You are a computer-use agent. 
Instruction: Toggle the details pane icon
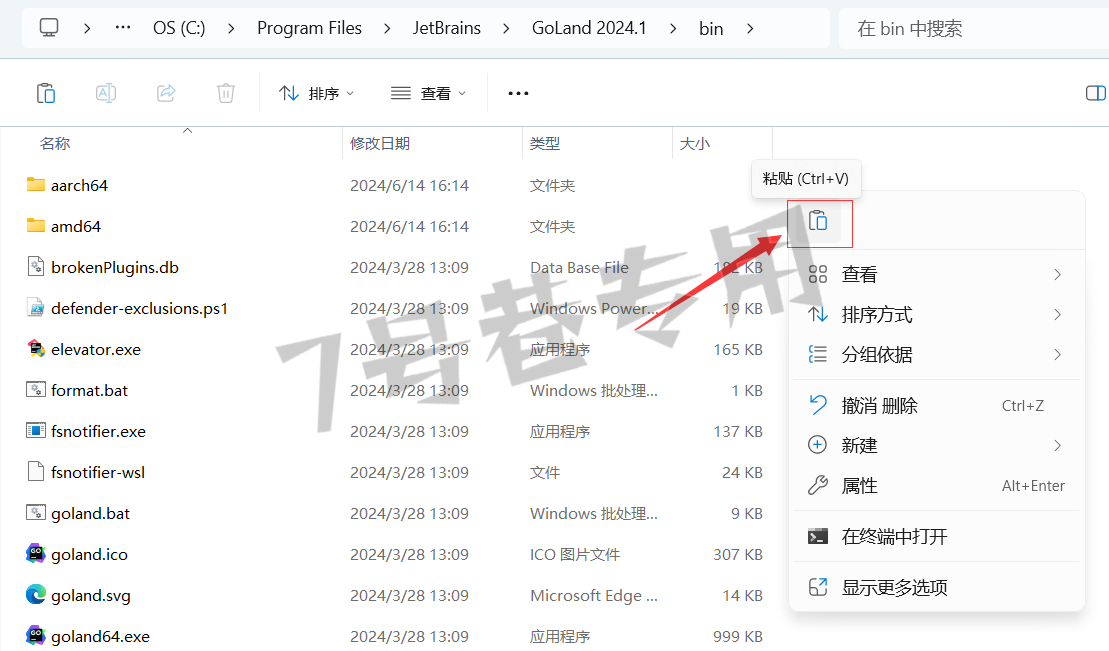pyautogui.click(x=1096, y=93)
